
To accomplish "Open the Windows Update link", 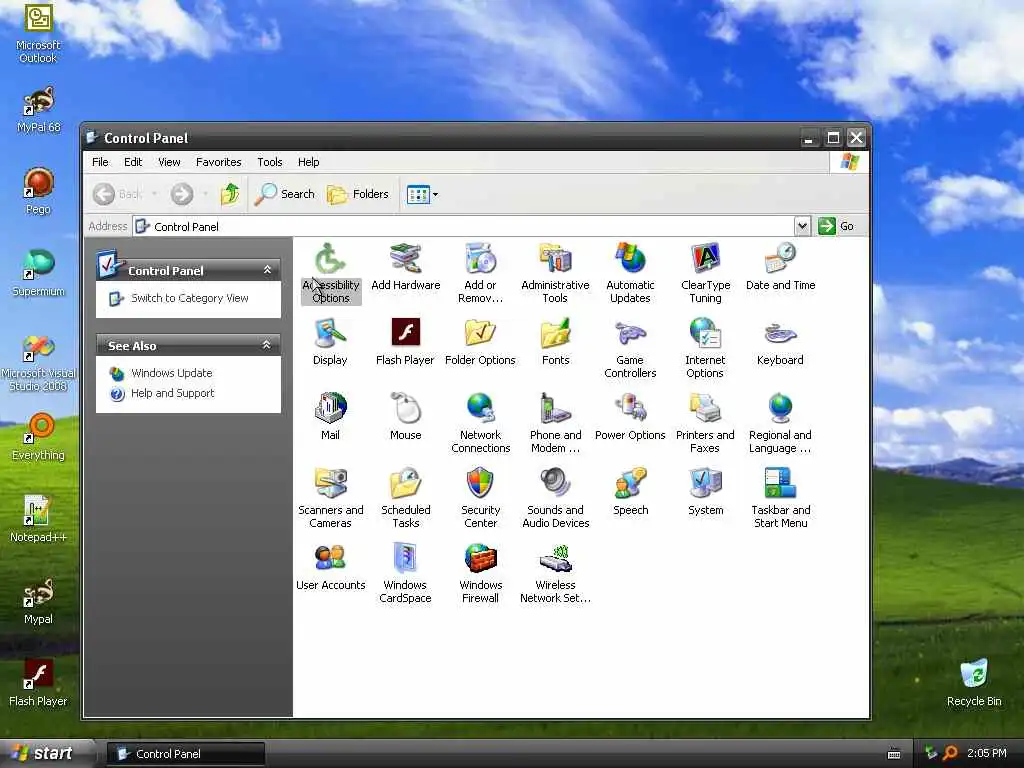I will 172,373.
